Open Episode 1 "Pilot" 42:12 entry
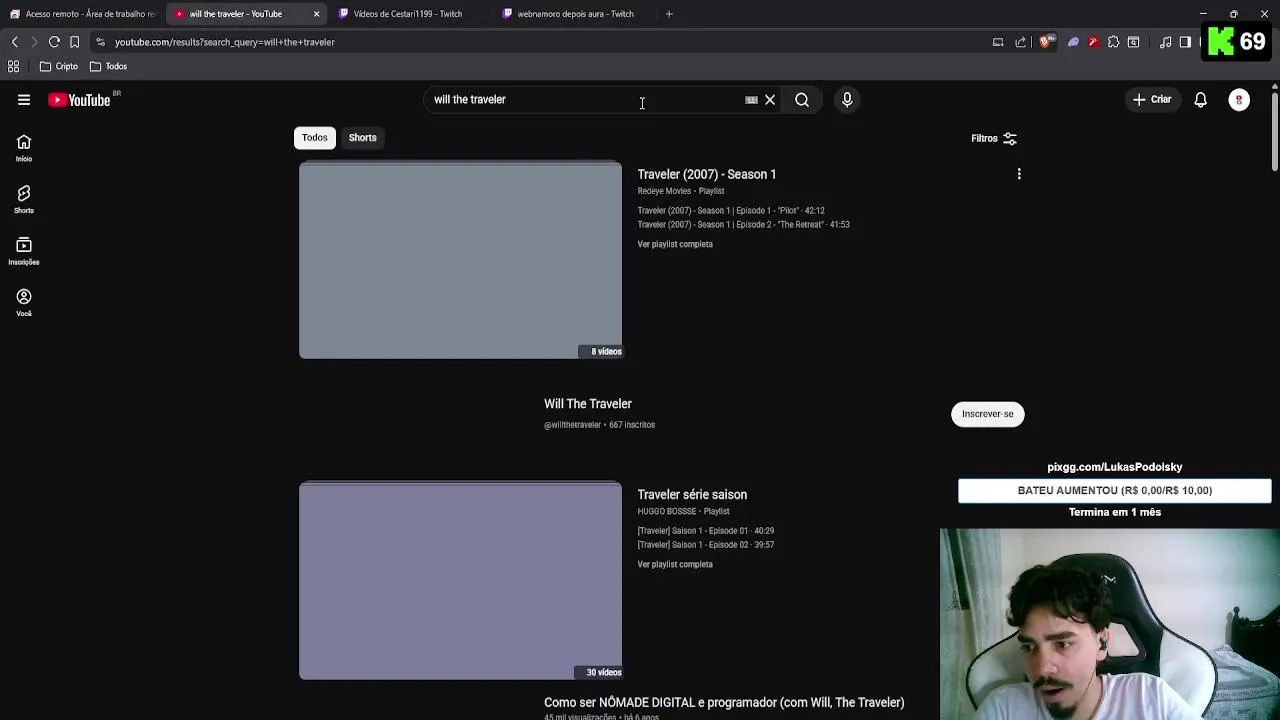The image size is (1280, 720). tap(731, 211)
